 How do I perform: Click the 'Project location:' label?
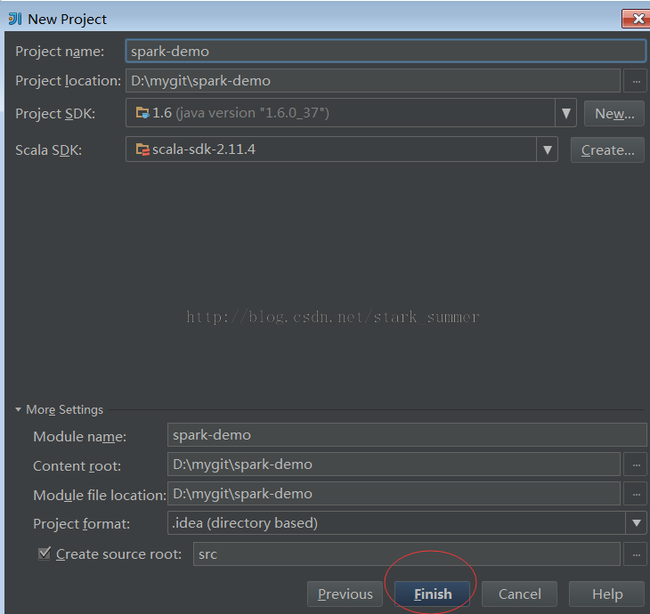click(68, 81)
